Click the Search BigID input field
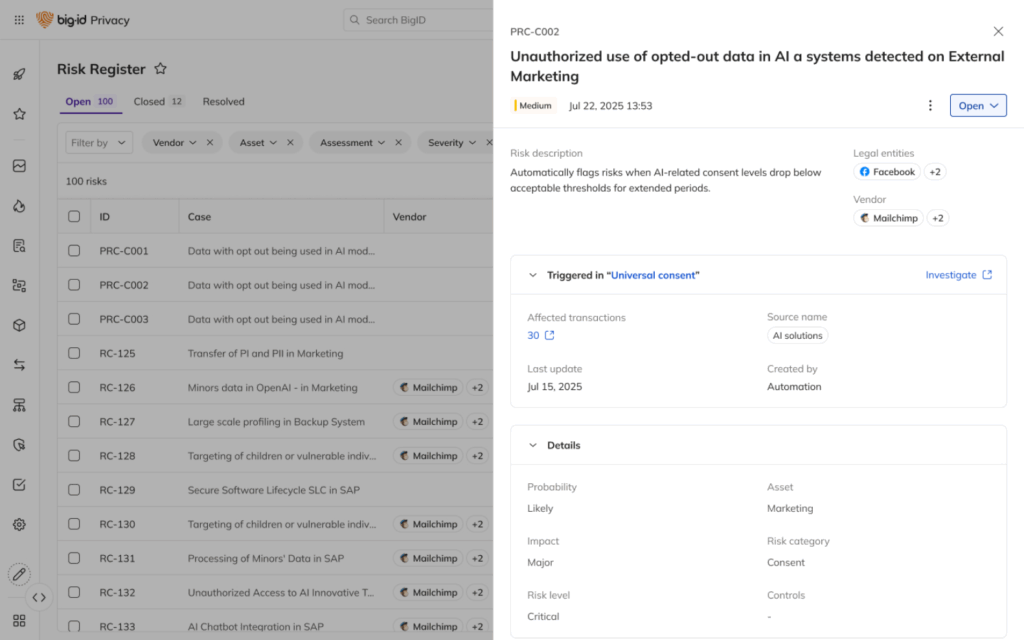The height and width of the screenshot is (640, 1024). click(420, 20)
